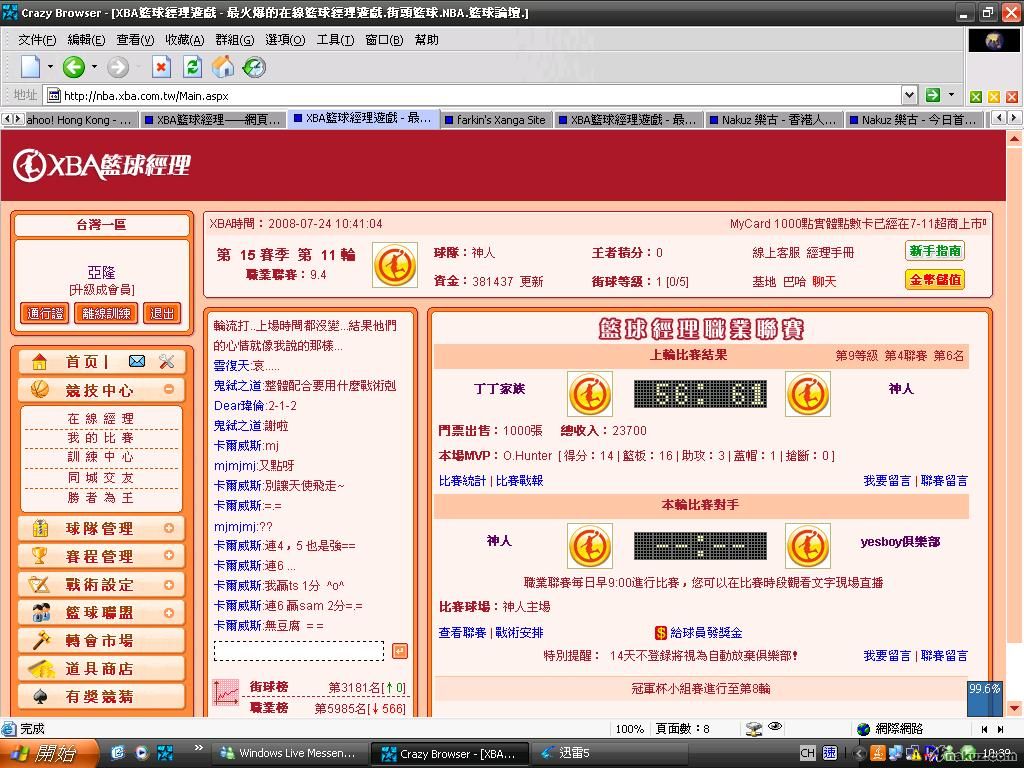Switch to the Nakuz 樂古 - 香港人 tab

[773, 120]
